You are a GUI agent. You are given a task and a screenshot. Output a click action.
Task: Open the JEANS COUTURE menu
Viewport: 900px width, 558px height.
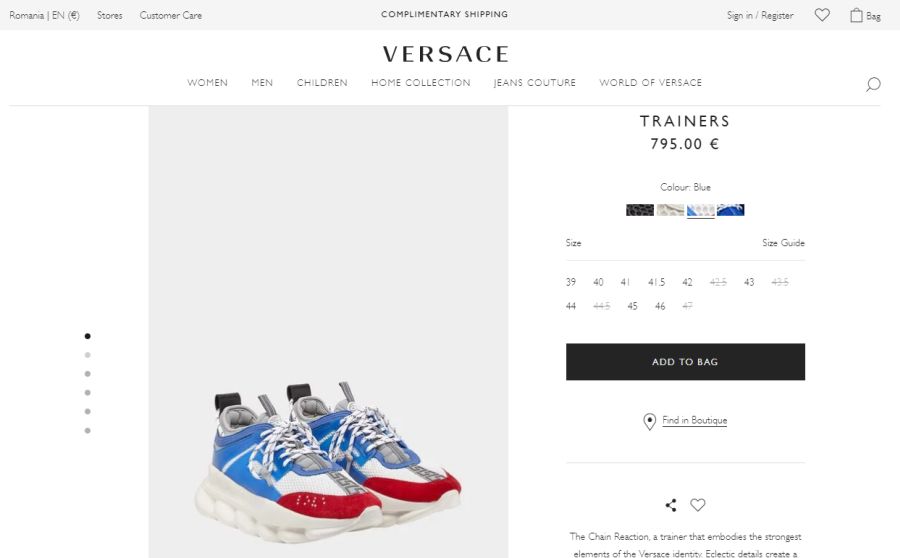[534, 83]
